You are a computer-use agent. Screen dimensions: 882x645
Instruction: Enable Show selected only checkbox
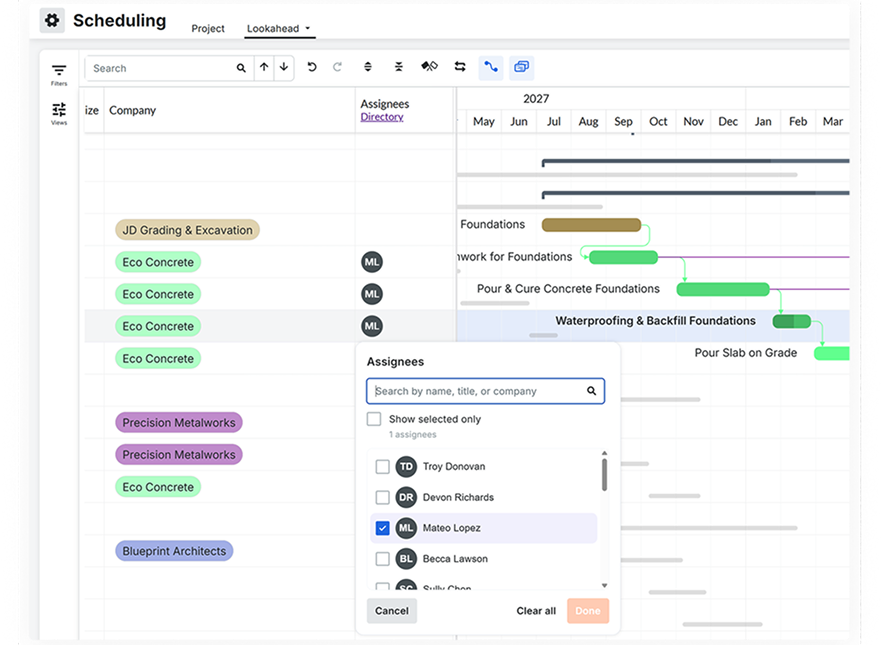click(374, 419)
